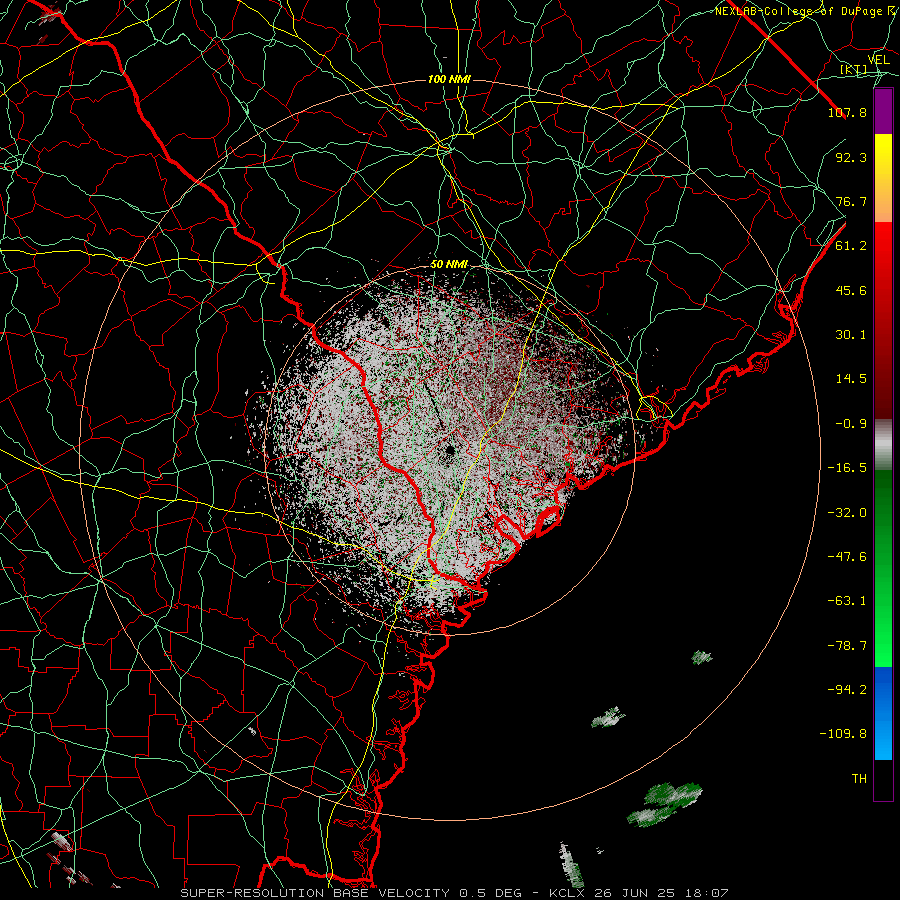
Task: Click the TH threshold label in legend
Action: tap(859, 779)
